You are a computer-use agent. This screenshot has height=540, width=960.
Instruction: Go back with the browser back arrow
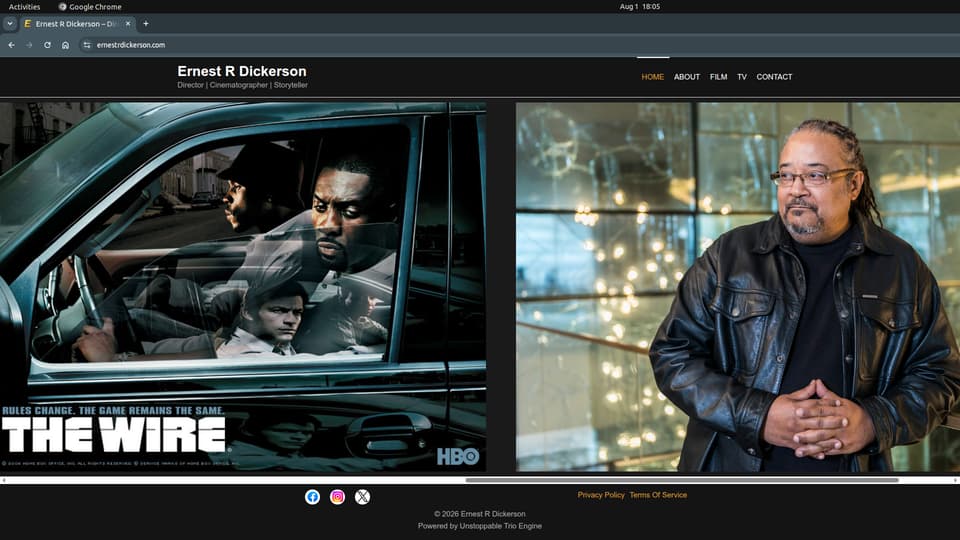[11, 45]
